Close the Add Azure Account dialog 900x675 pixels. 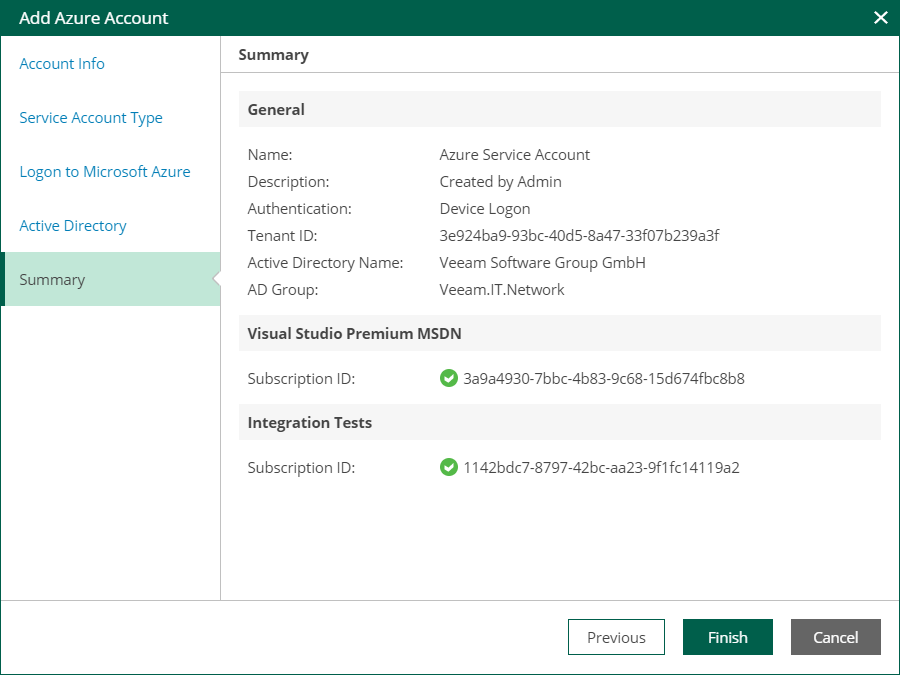coord(880,18)
